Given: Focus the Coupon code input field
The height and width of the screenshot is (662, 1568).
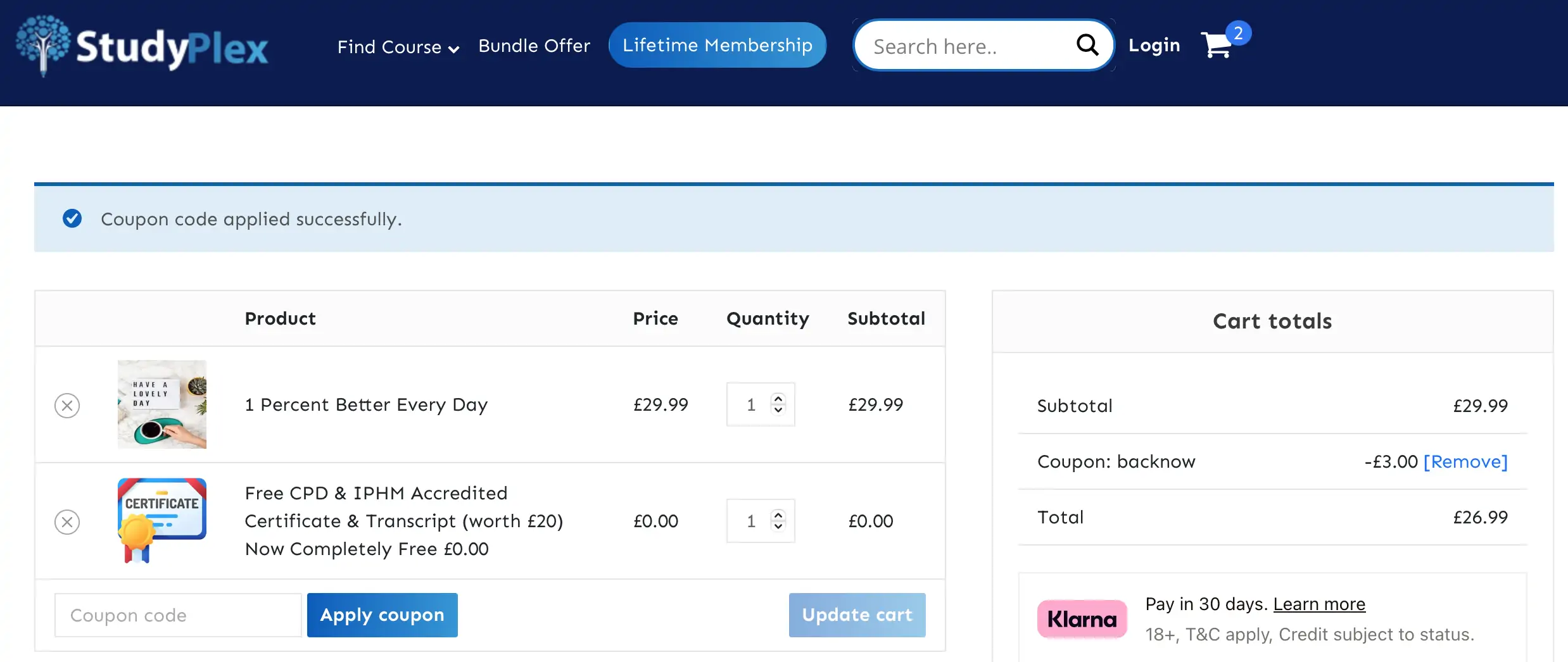Looking at the screenshot, I should [x=177, y=615].
